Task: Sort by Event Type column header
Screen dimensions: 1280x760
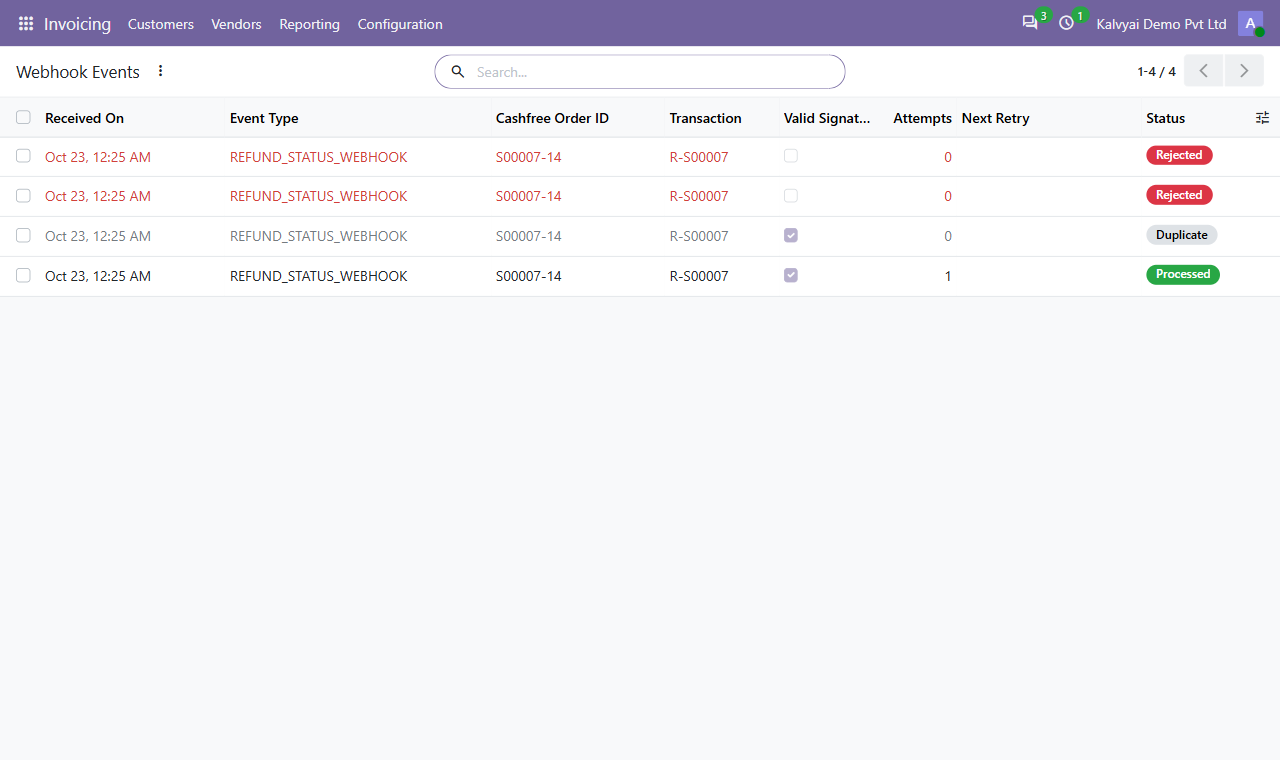Action: tap(264, 118)
